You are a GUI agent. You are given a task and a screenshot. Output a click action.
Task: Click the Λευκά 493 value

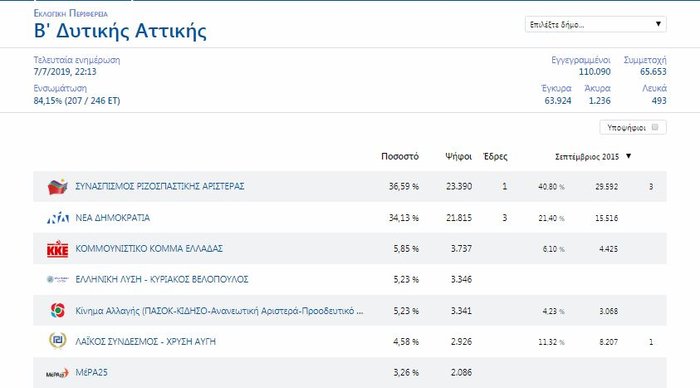tap(659, 101)
